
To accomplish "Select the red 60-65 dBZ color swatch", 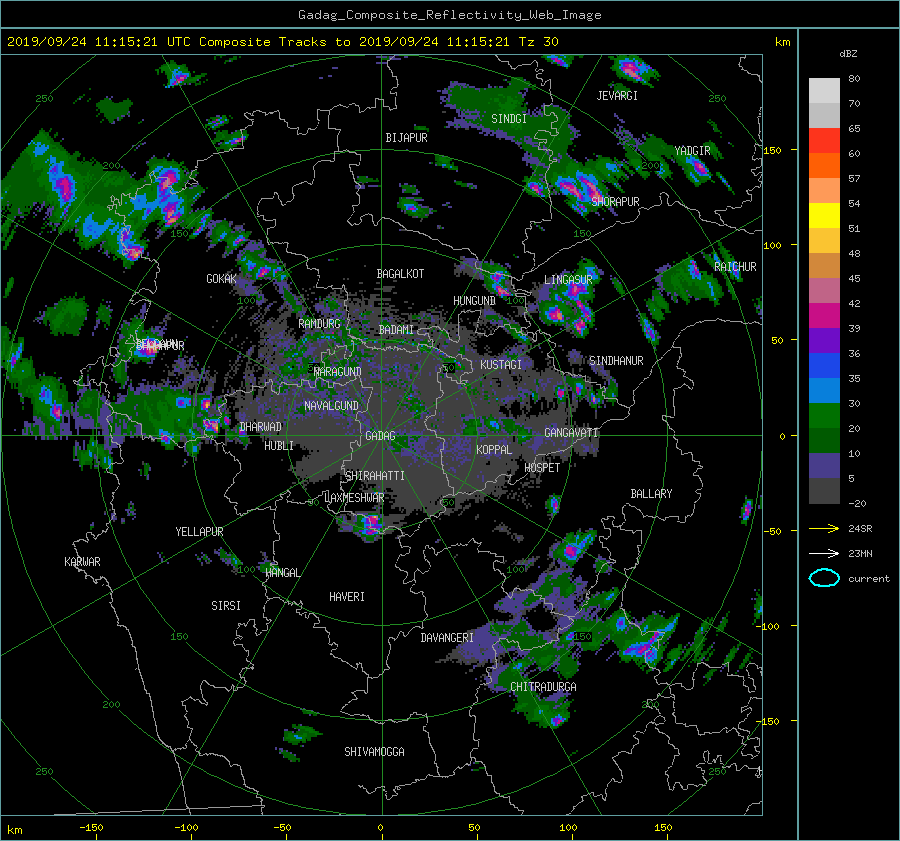I will coord(824,141).
